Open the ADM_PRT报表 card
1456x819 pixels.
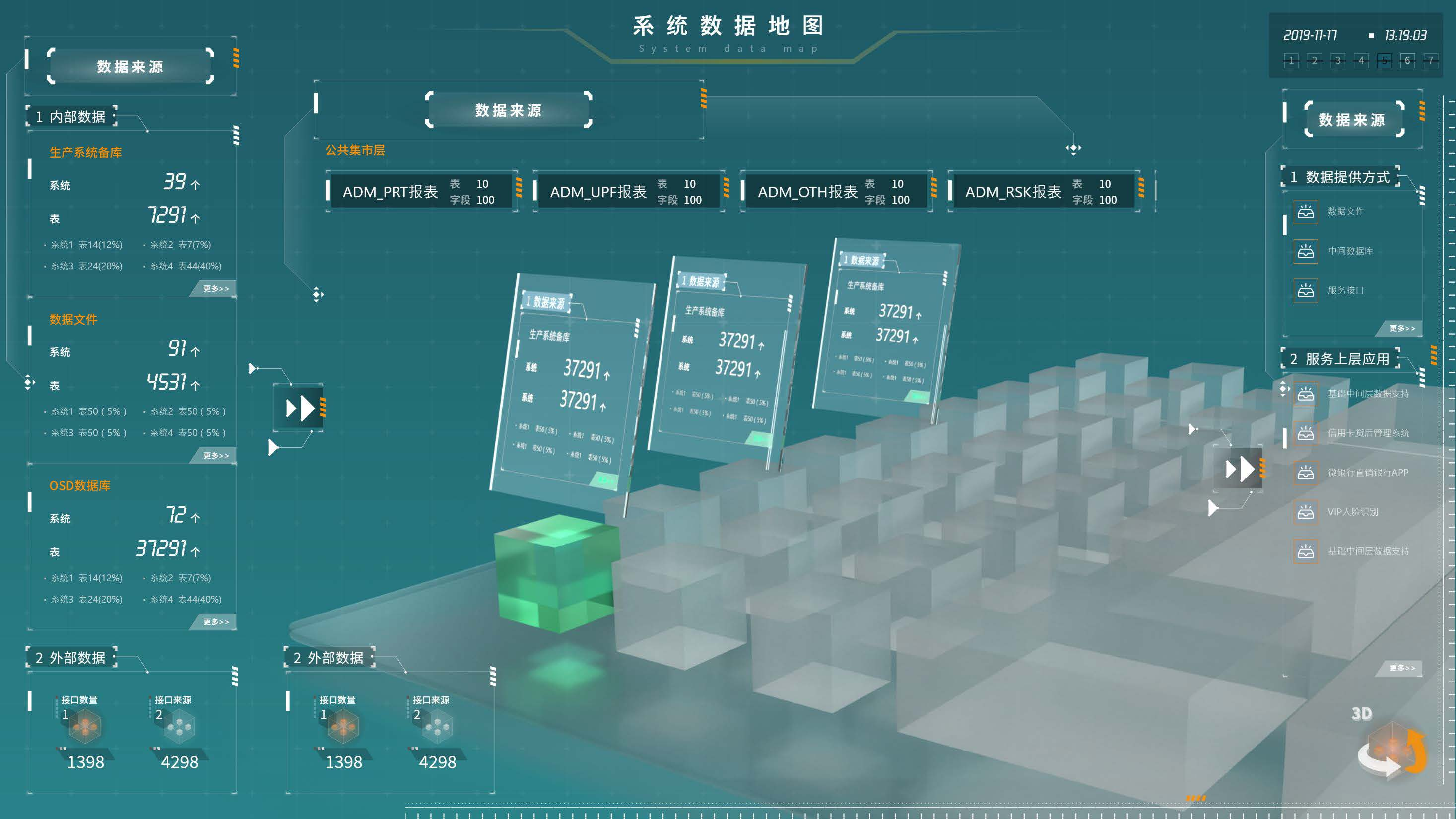point(421,192)
